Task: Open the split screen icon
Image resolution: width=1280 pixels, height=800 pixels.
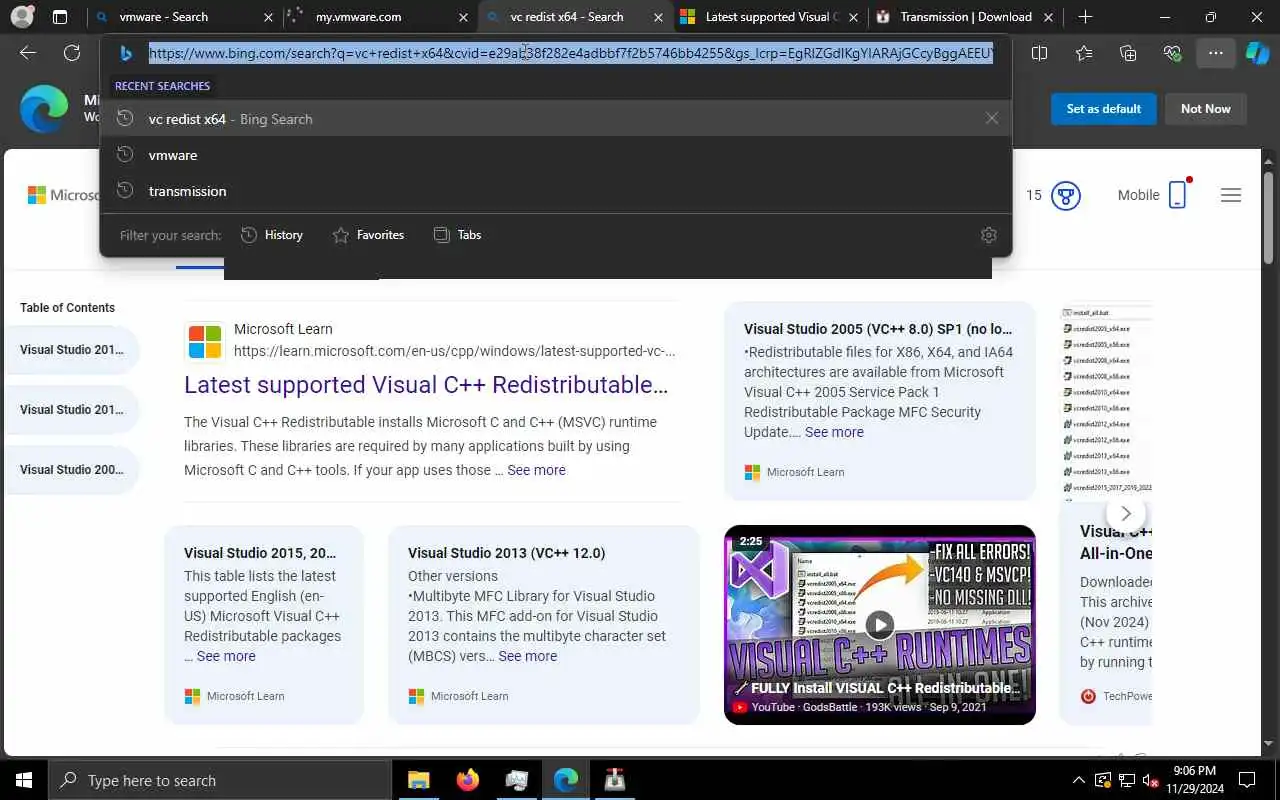Action: (x=1039, y=54)
